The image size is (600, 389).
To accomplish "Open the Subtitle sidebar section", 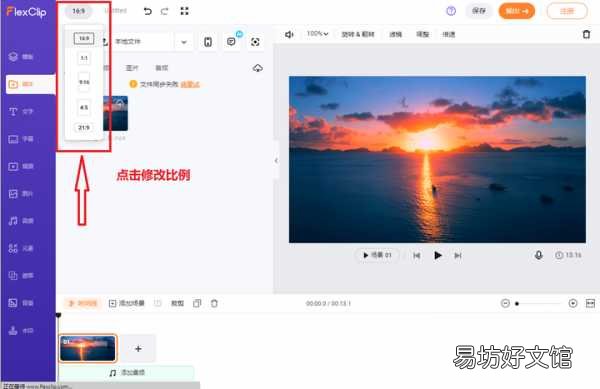I will [21, 139].
